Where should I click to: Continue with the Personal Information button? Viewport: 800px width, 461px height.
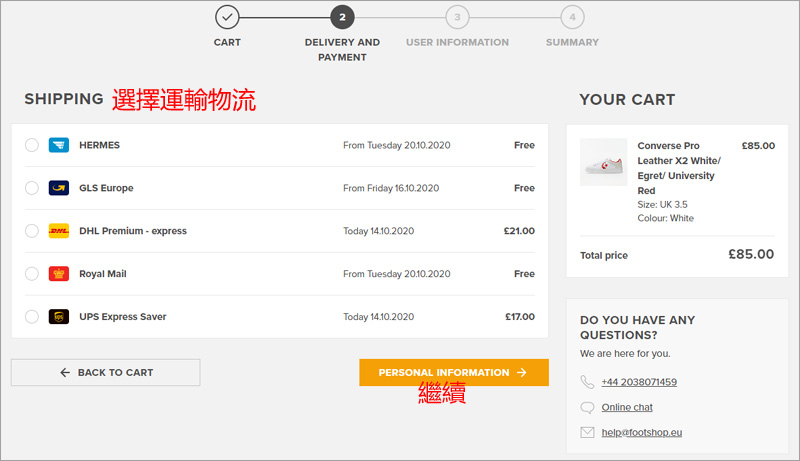454,372
